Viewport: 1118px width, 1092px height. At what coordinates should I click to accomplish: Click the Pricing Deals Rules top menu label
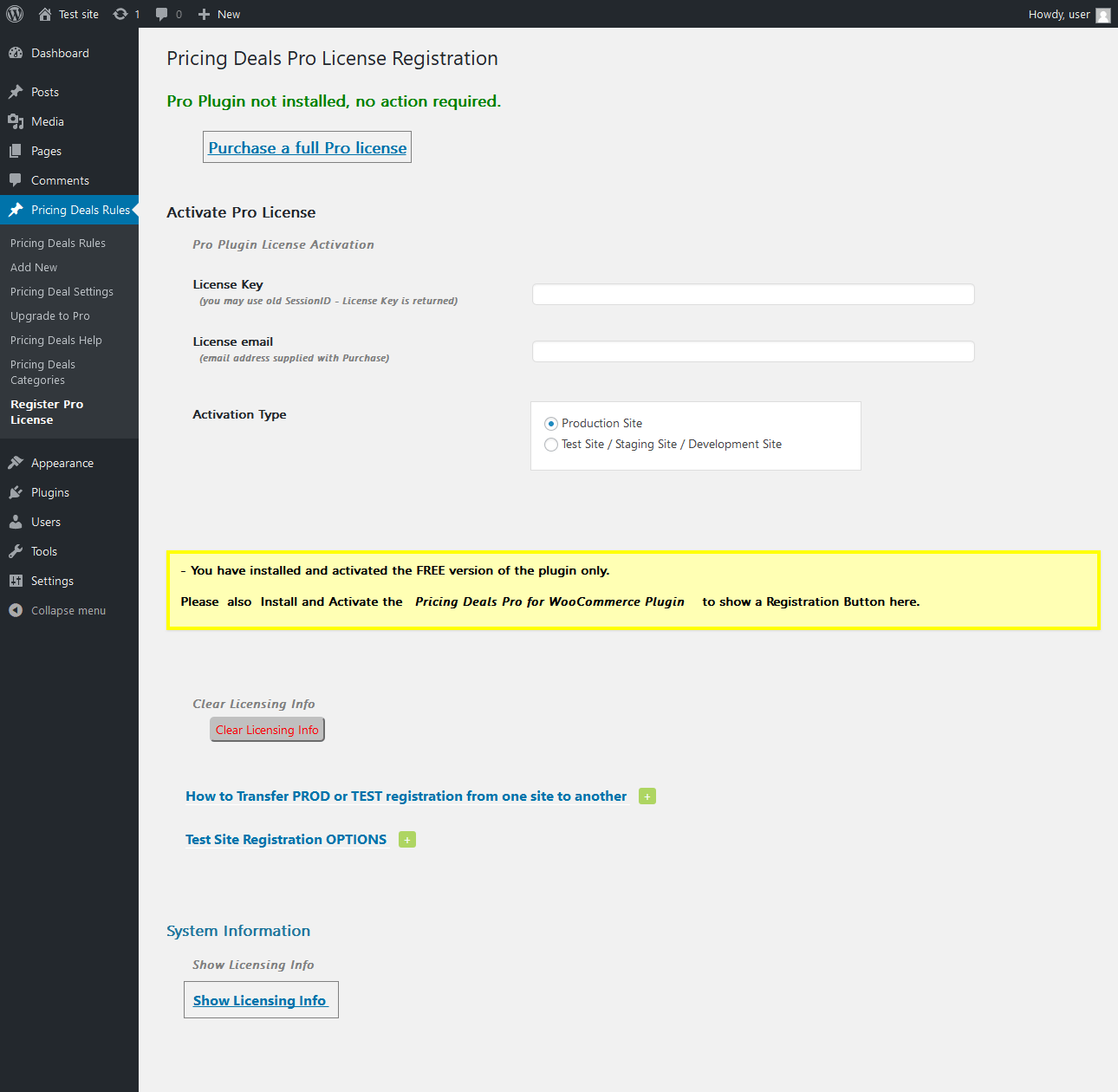click(x=81, y=210)
